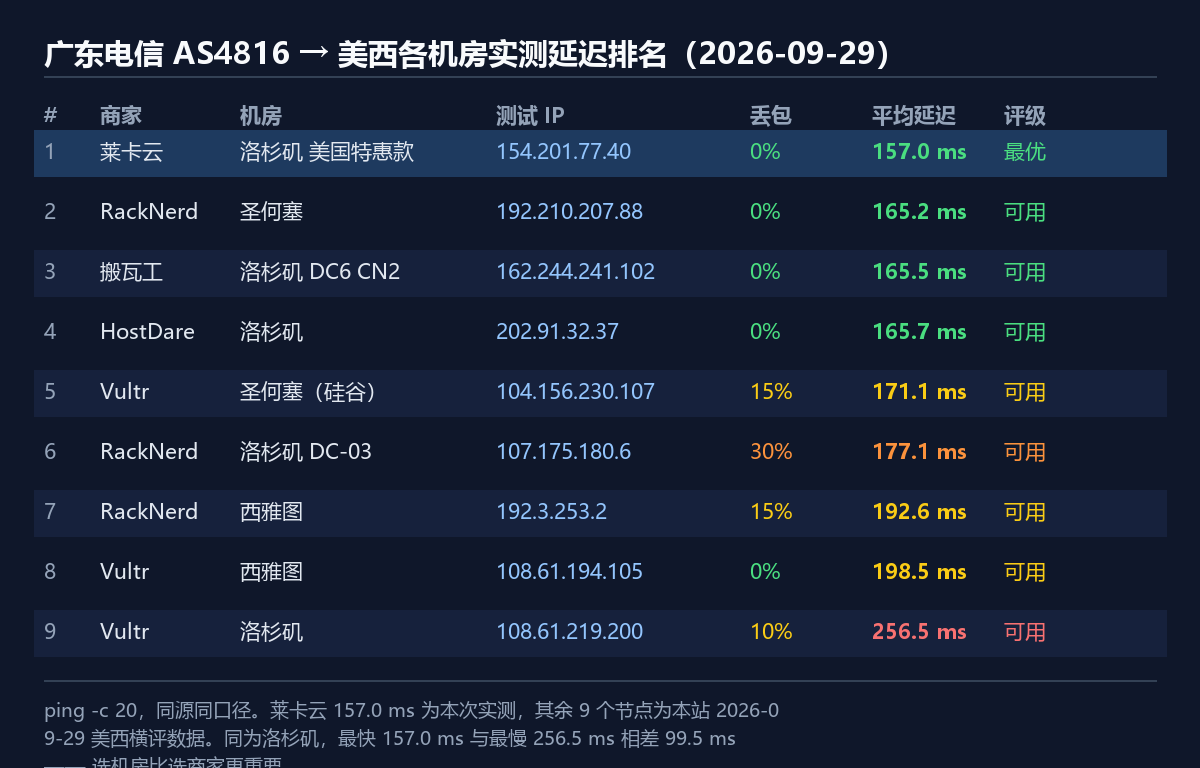
Task: Click IP address 107.175.180.6
Action: (563, 452)
